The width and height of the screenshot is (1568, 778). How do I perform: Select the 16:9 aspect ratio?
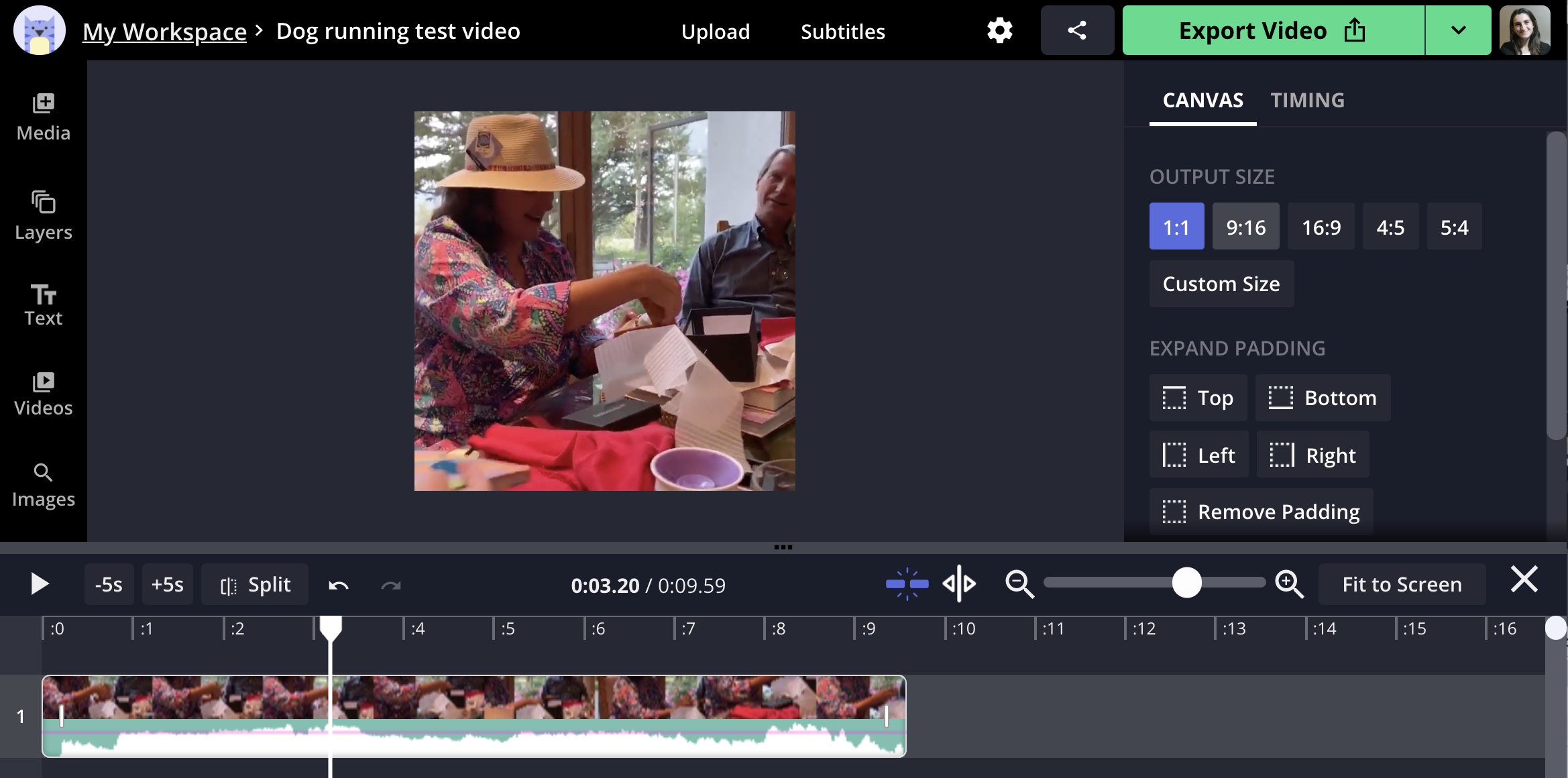pos(1321,227)
